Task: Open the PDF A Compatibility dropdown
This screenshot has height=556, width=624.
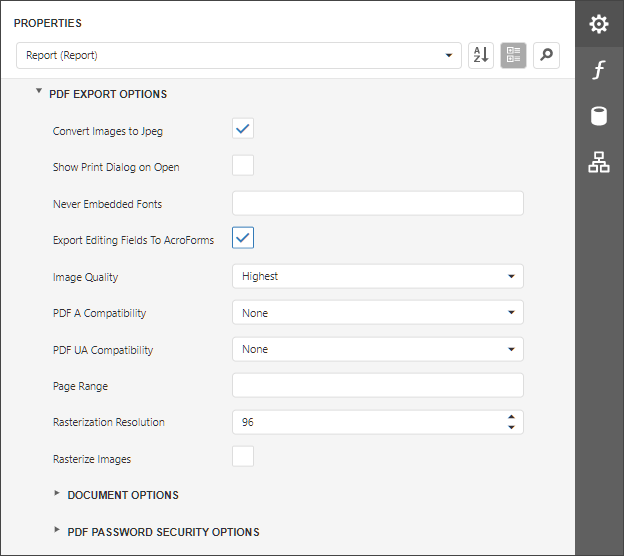Action: pos(378,313)
